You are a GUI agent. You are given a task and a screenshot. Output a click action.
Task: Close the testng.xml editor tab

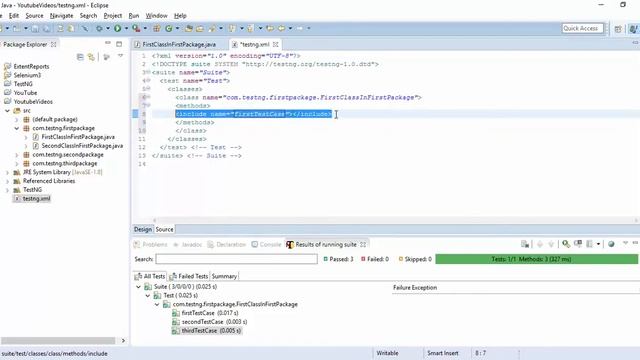(x=276, y=44)
